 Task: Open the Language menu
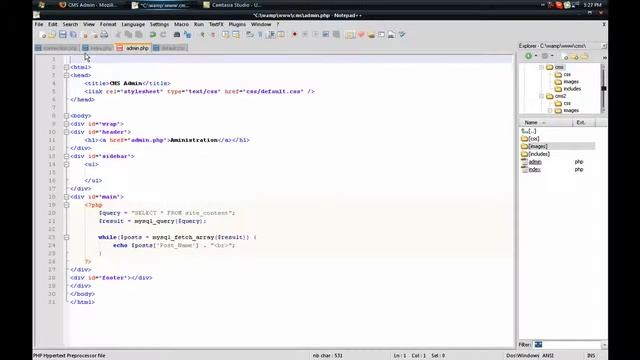[133, 24]
